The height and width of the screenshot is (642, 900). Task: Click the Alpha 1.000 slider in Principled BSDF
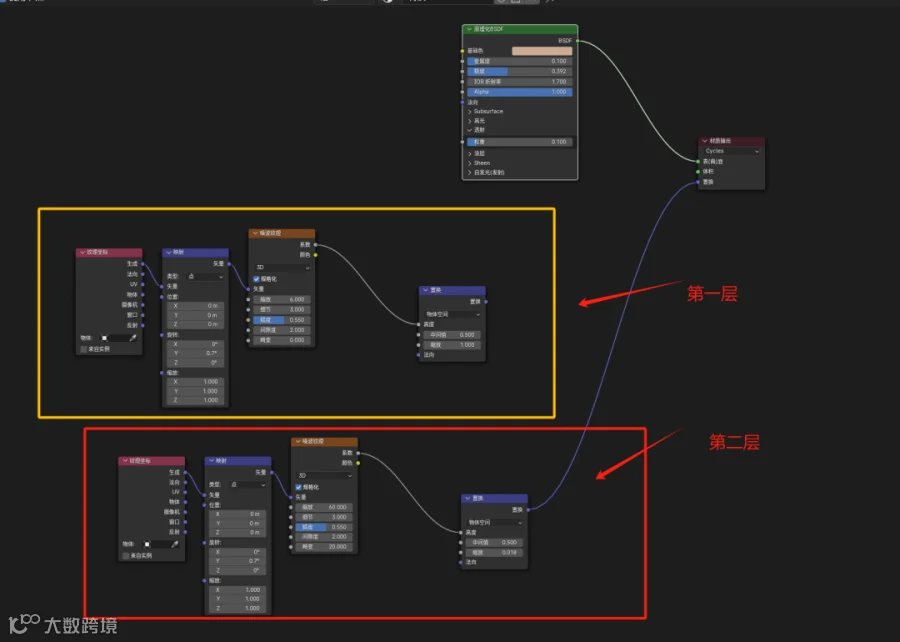coord(519,92)
